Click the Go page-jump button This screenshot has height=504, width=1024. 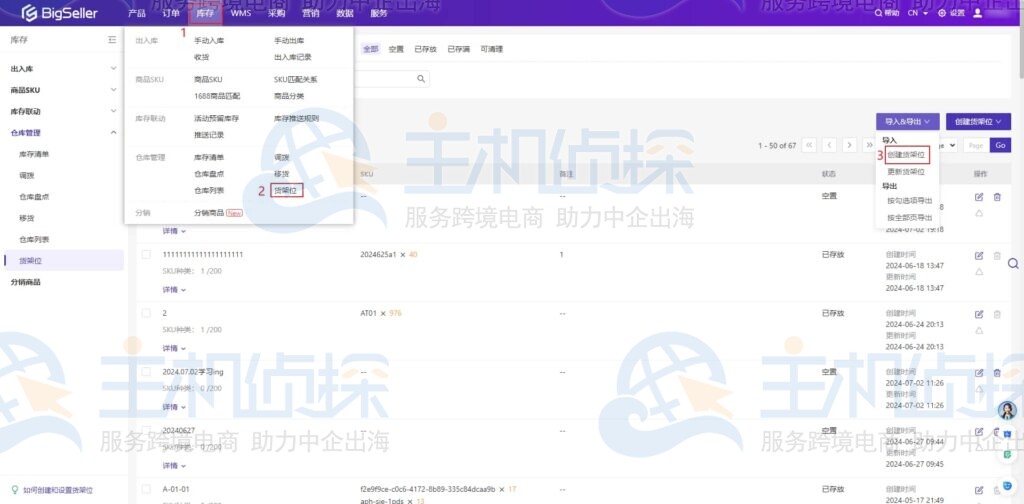pos(1000,145)
